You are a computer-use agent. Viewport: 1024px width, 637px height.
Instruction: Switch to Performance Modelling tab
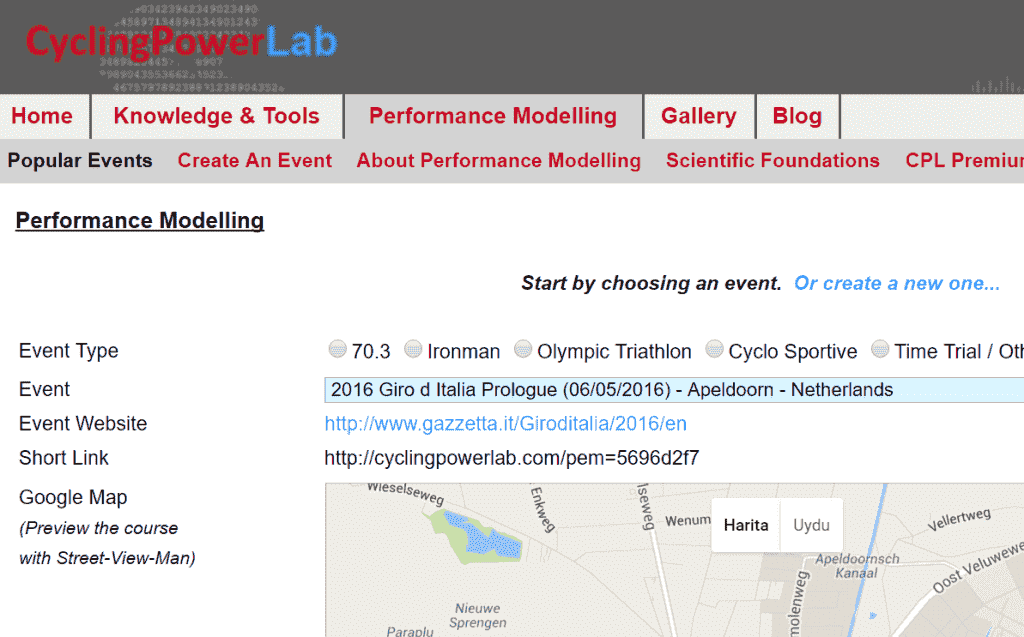[x=493, y=116]
